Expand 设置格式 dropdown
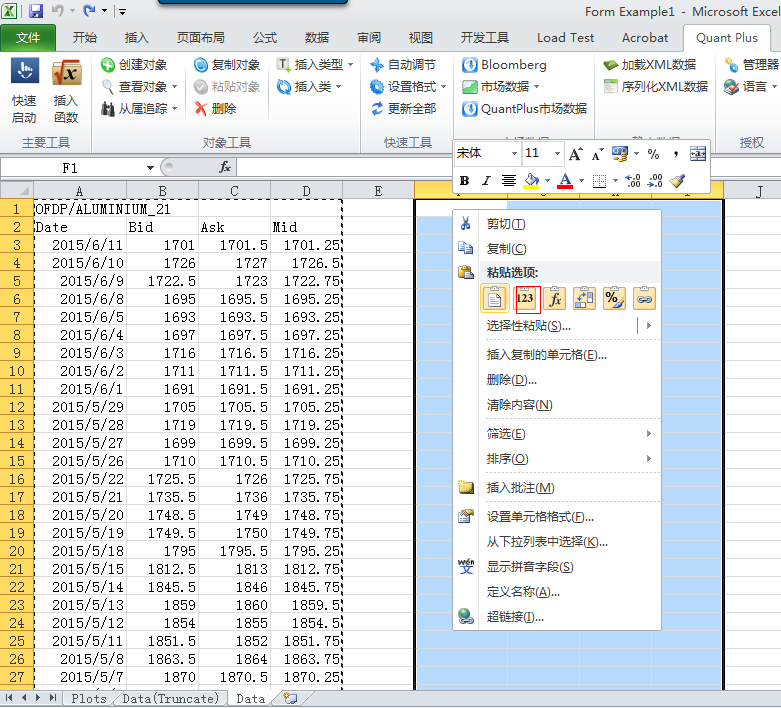Image resolution: width=781 pixels, height=708 pixels. (443, 87)
